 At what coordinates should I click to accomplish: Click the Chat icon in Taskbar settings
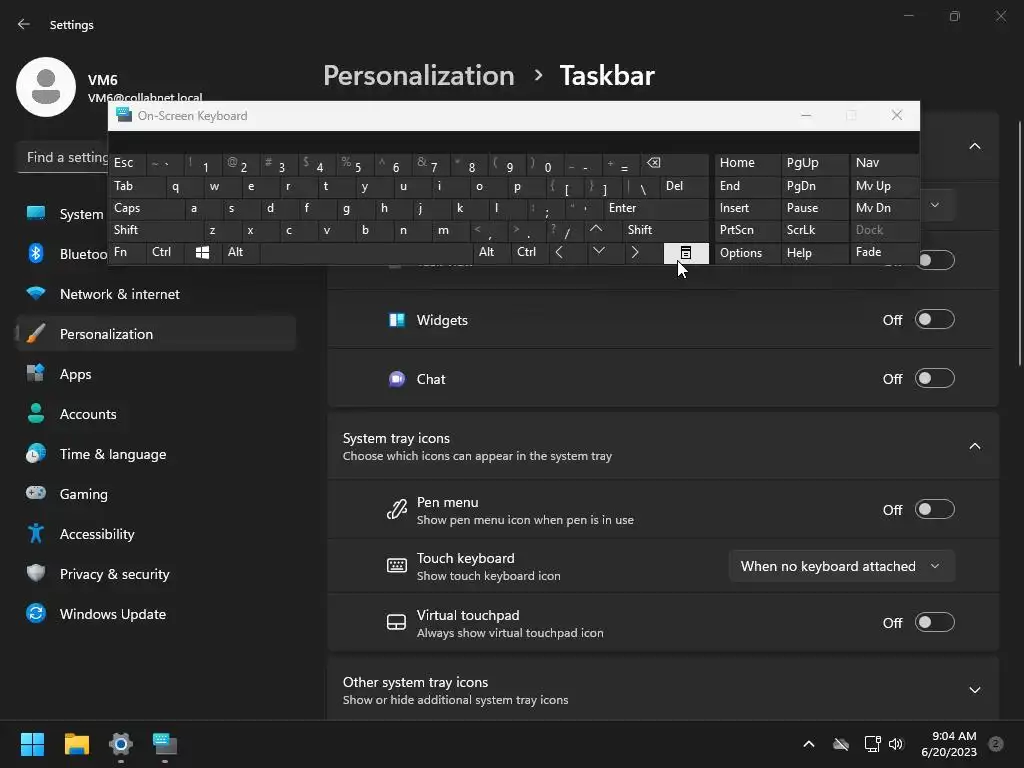coord(396,379)
